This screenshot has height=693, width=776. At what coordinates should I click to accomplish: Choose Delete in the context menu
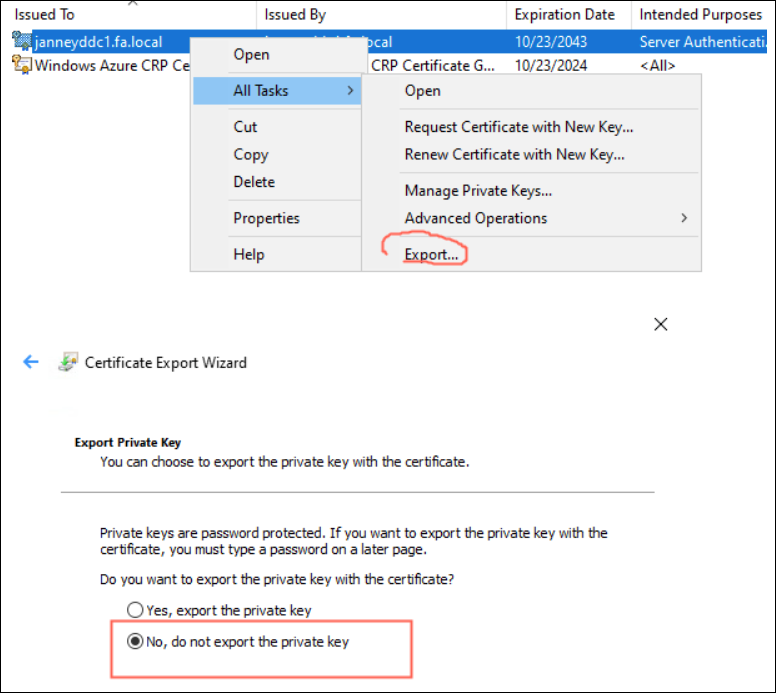coord(254,182)
